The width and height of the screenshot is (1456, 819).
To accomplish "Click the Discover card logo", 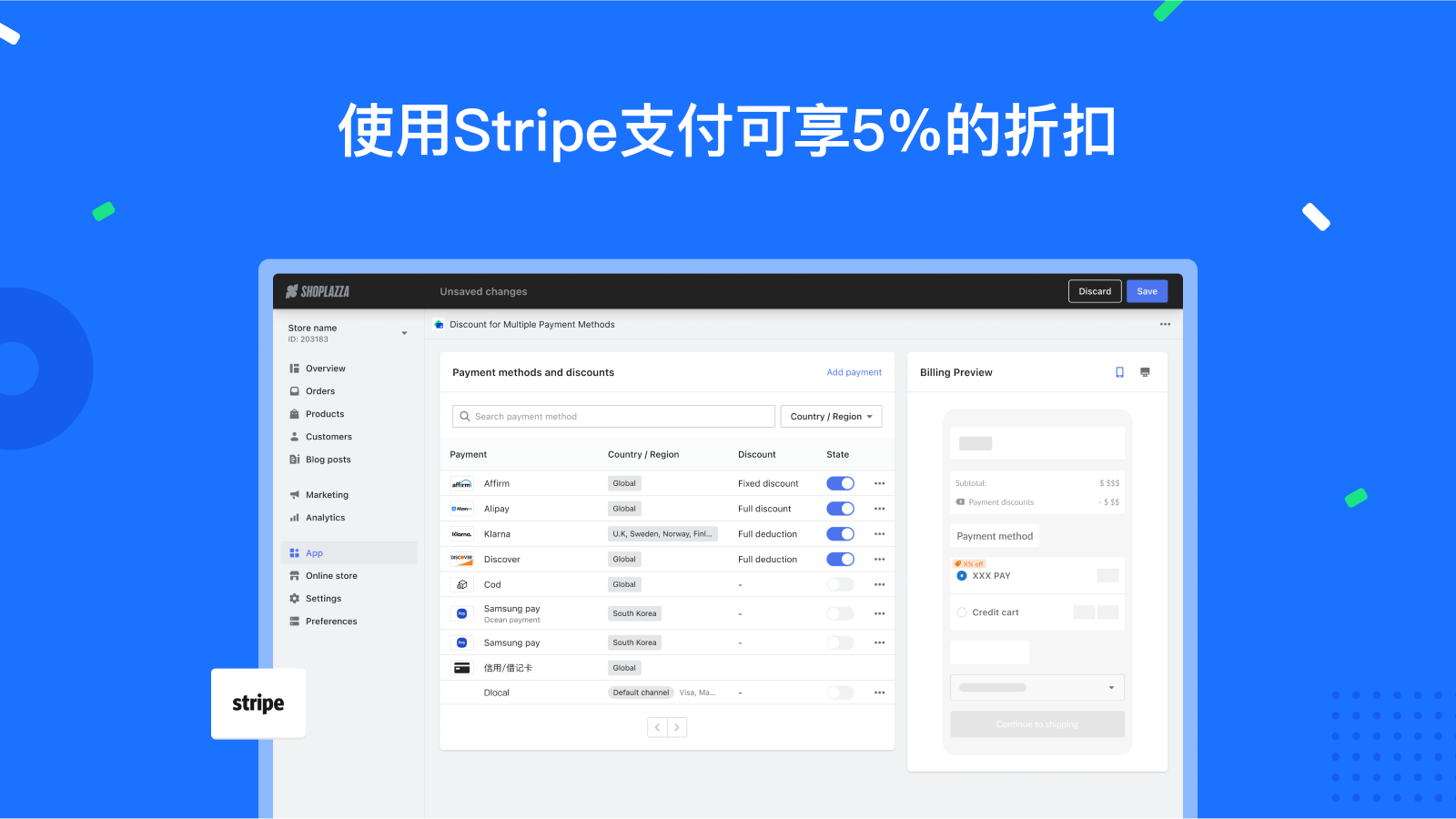I will point(461,560).
